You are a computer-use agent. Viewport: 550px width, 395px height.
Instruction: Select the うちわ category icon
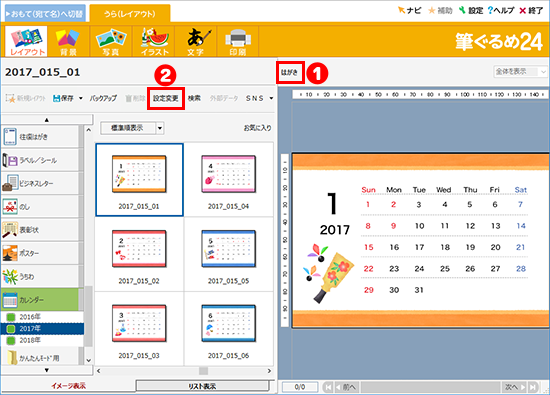tap(10, 276)
